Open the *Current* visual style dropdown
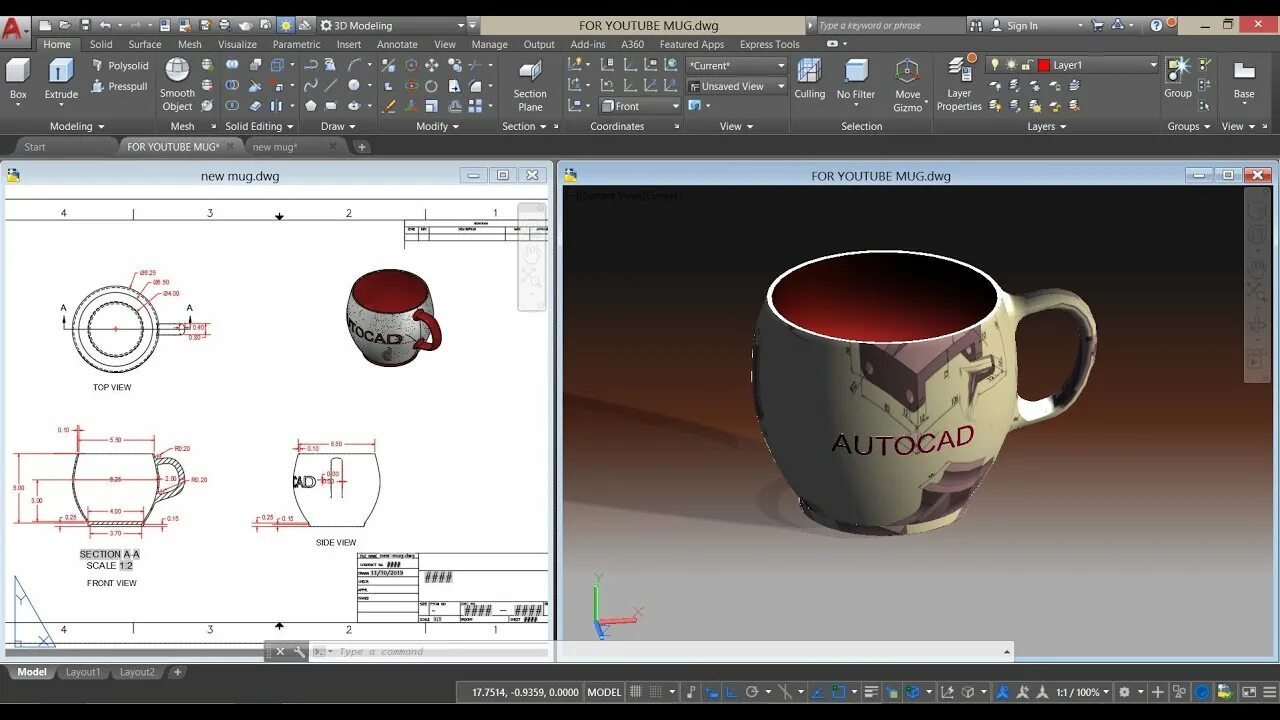The image size is (1280, 720). (x=737, y=65)
